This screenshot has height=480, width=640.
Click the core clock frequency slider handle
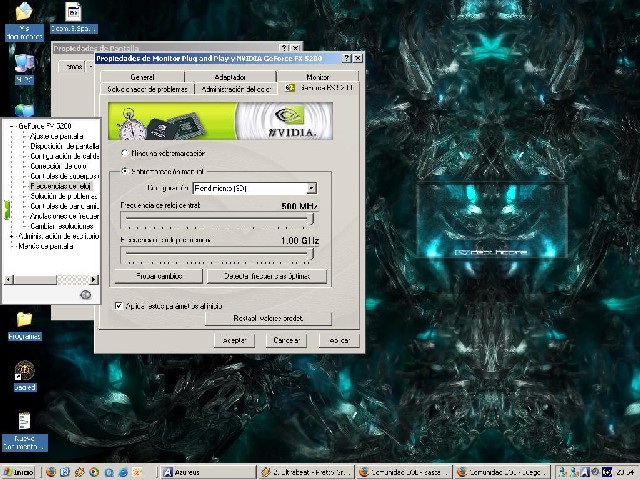(x=311, y=219)
